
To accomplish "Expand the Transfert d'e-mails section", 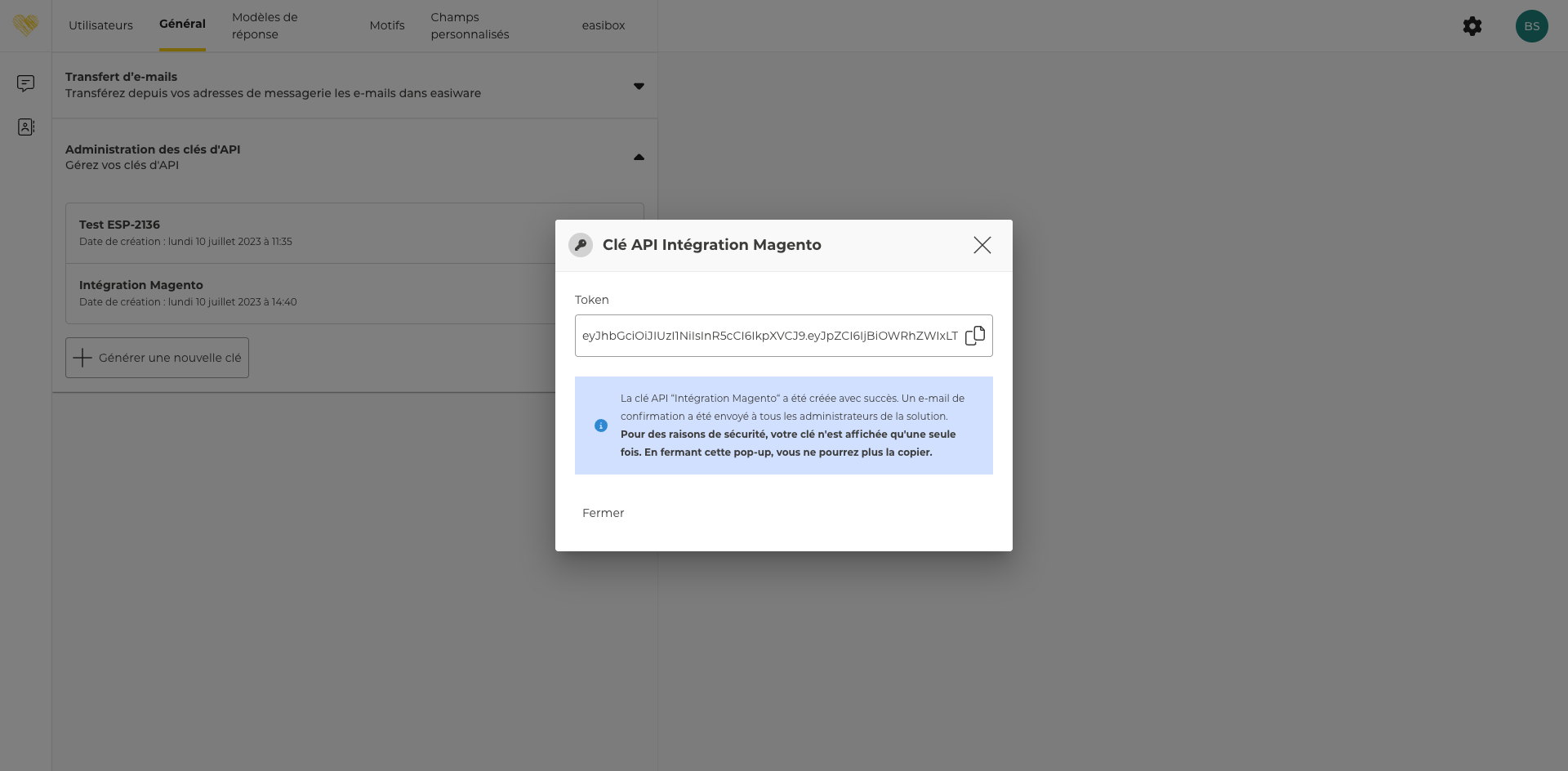I will click(639, 86).
